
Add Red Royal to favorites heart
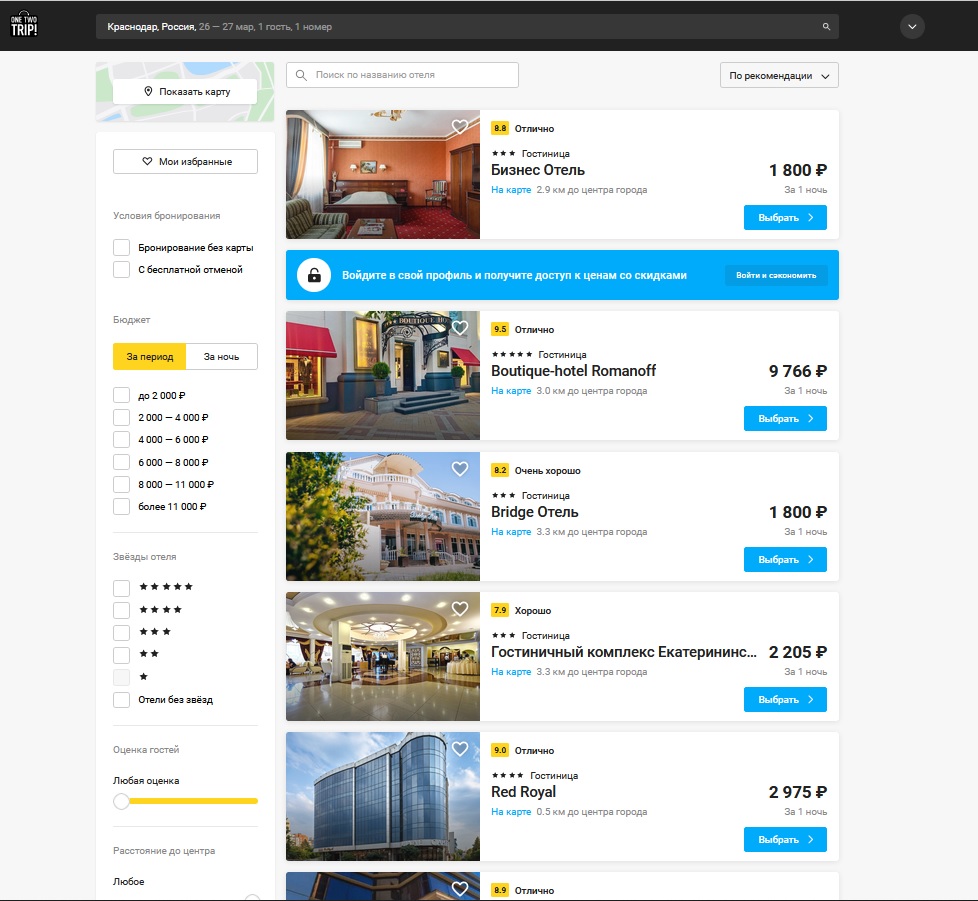(x=460, y=749)
